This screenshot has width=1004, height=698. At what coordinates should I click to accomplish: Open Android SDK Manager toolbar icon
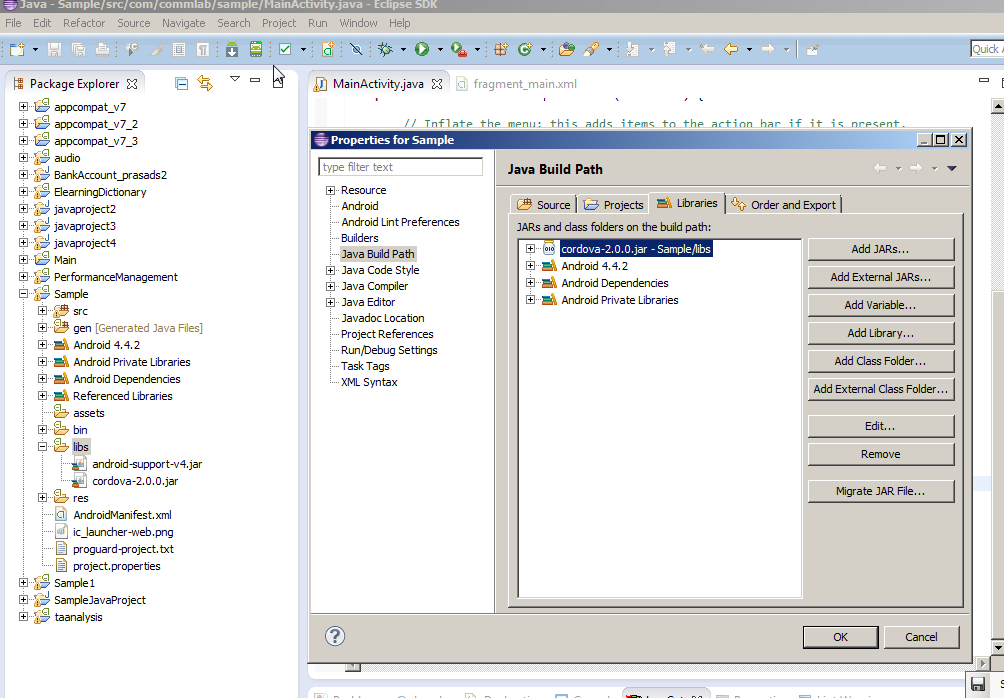pos(232,49)
